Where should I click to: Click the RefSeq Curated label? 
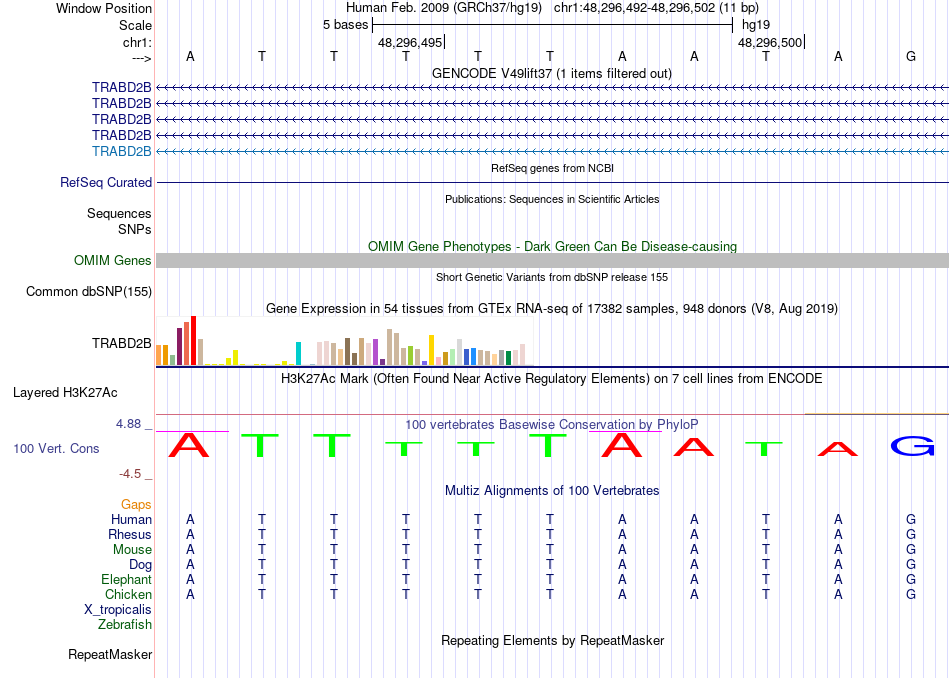[106, 182]
